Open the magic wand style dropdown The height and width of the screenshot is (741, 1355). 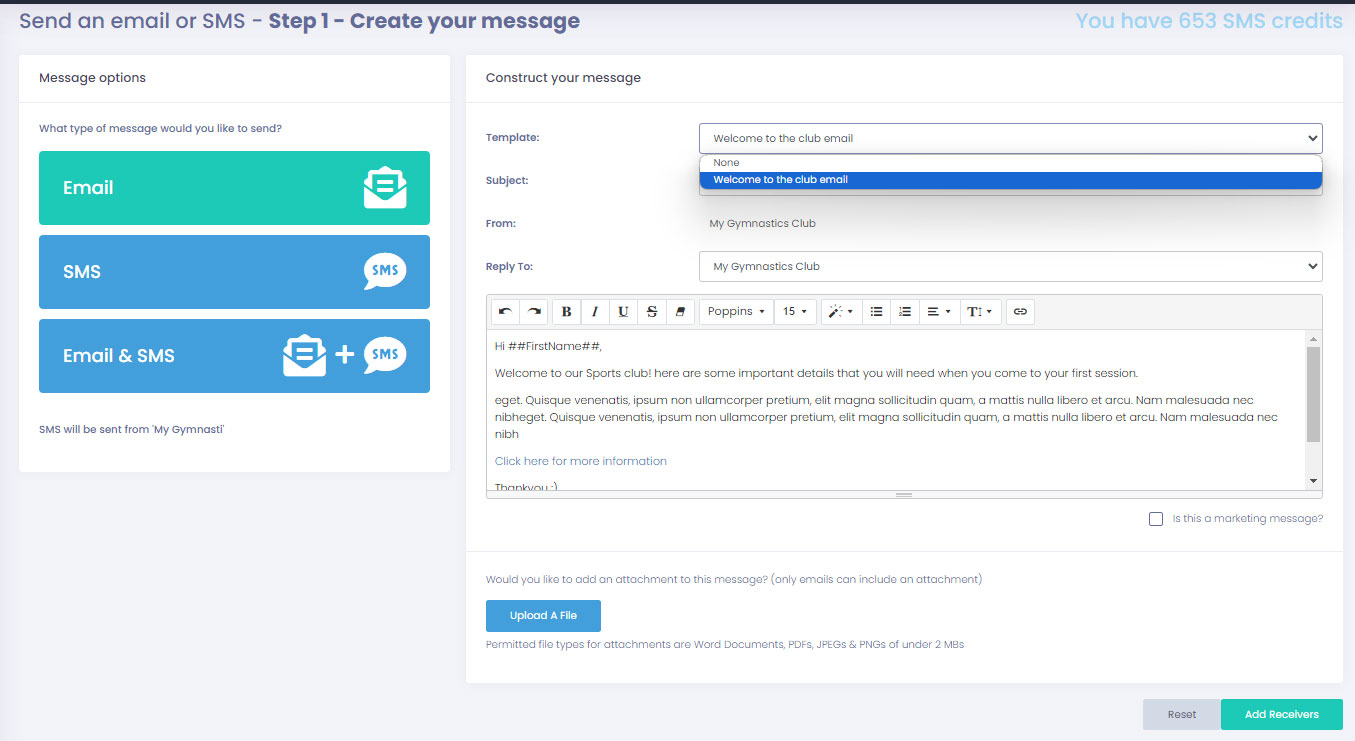pyautogui.click(x=841, y=312)
